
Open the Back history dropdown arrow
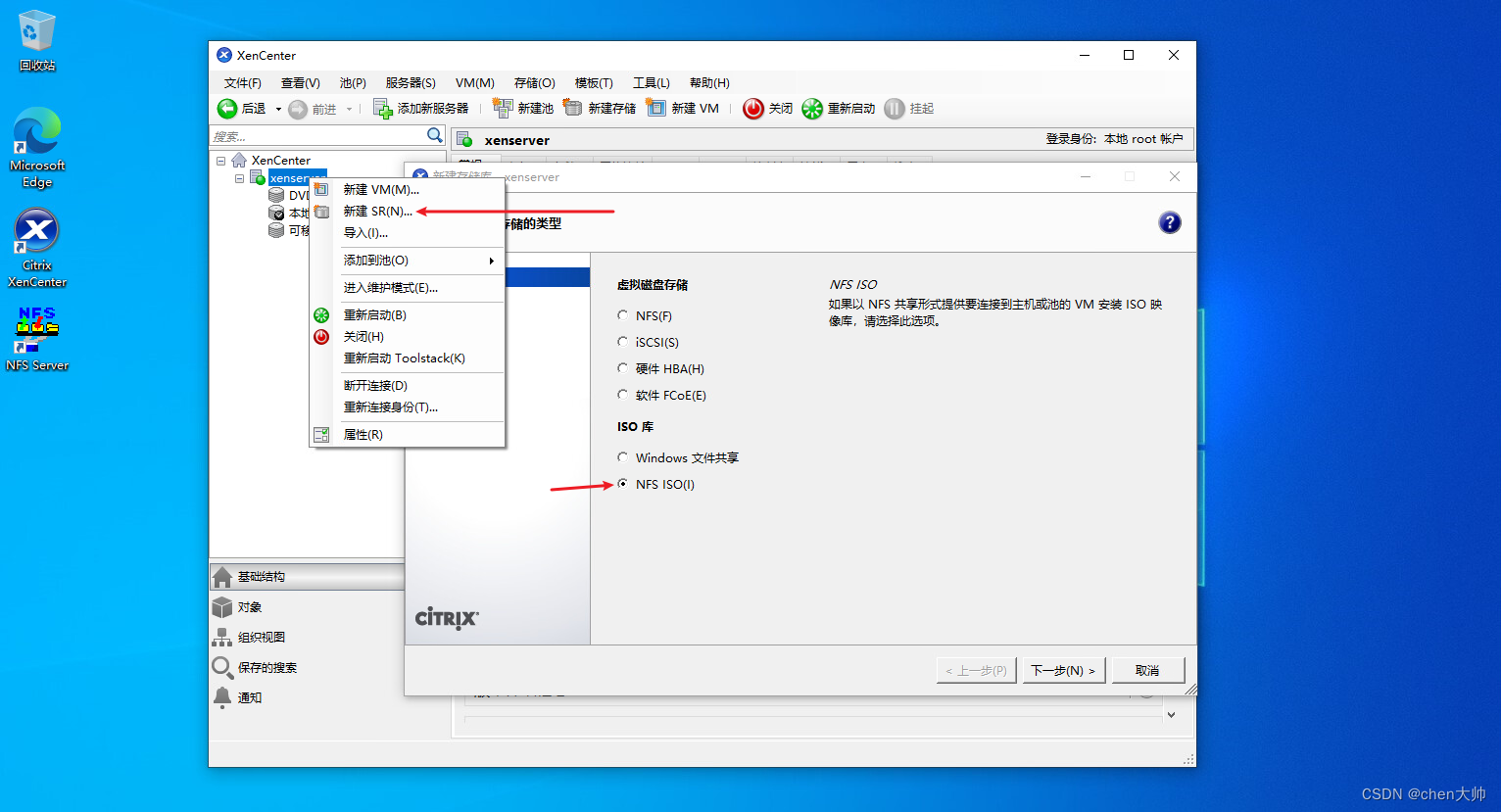point(278,109)
